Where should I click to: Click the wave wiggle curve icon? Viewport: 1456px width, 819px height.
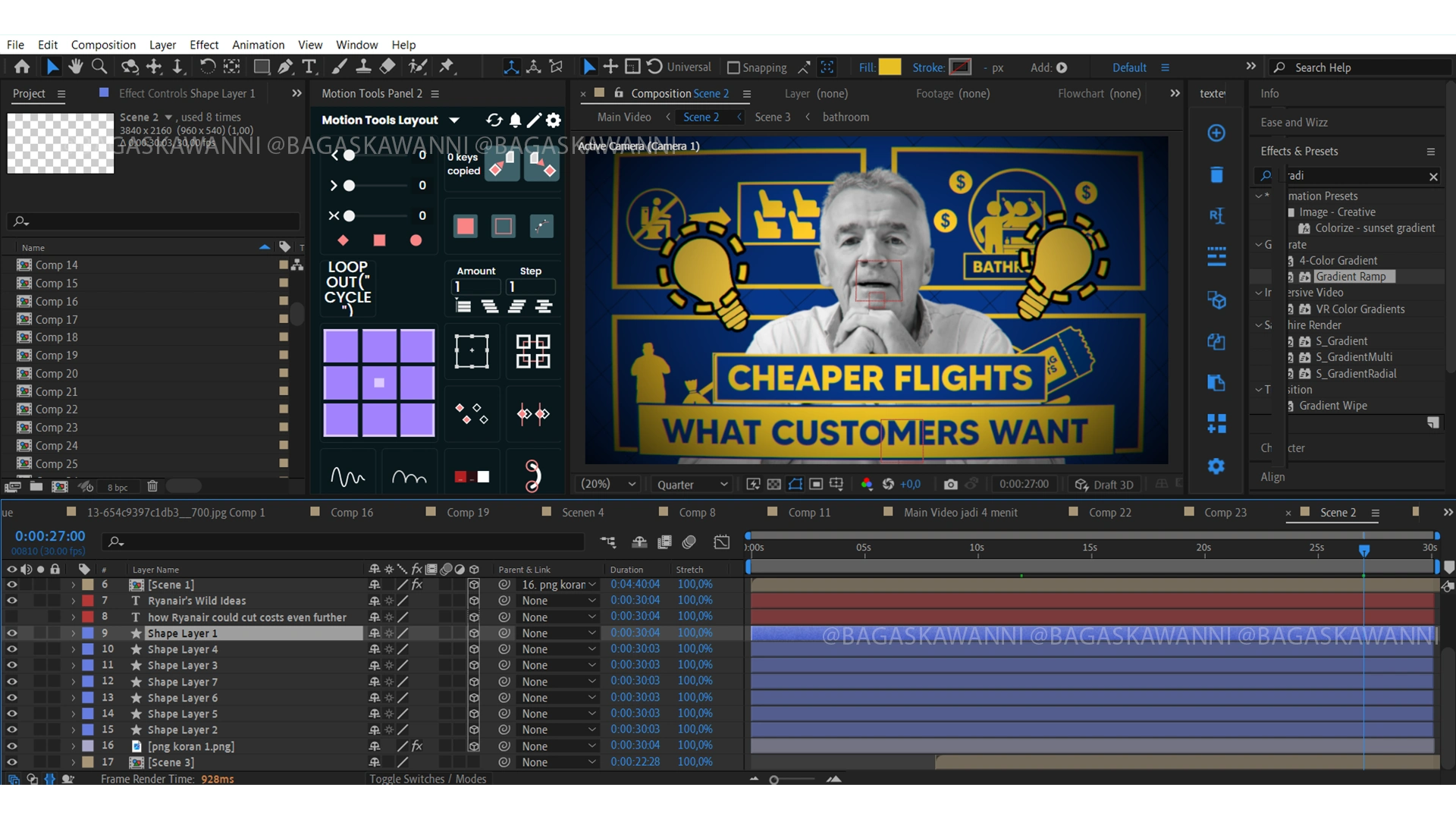pos(348,476)
